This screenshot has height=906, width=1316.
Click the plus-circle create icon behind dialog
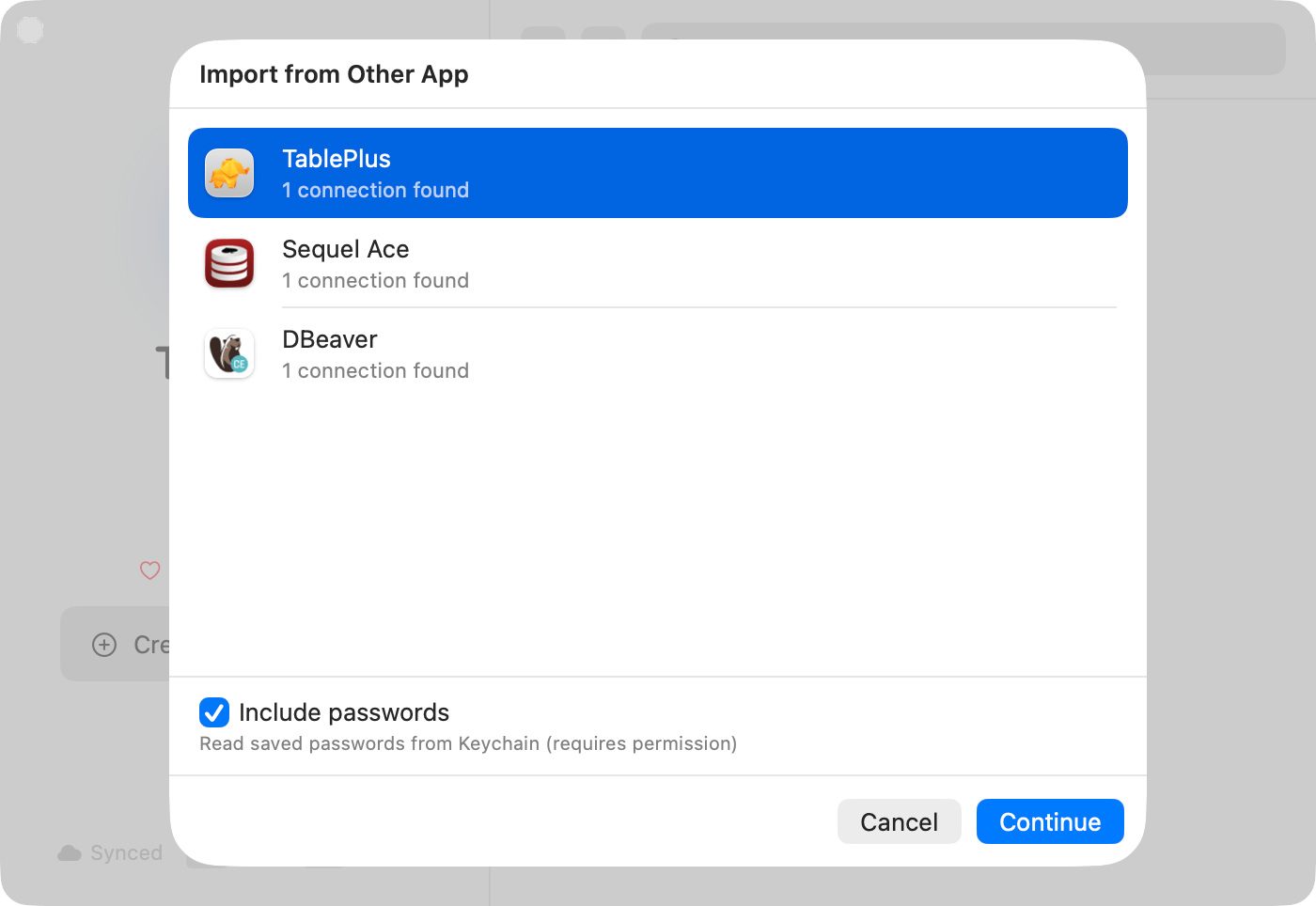pos(104,645)
